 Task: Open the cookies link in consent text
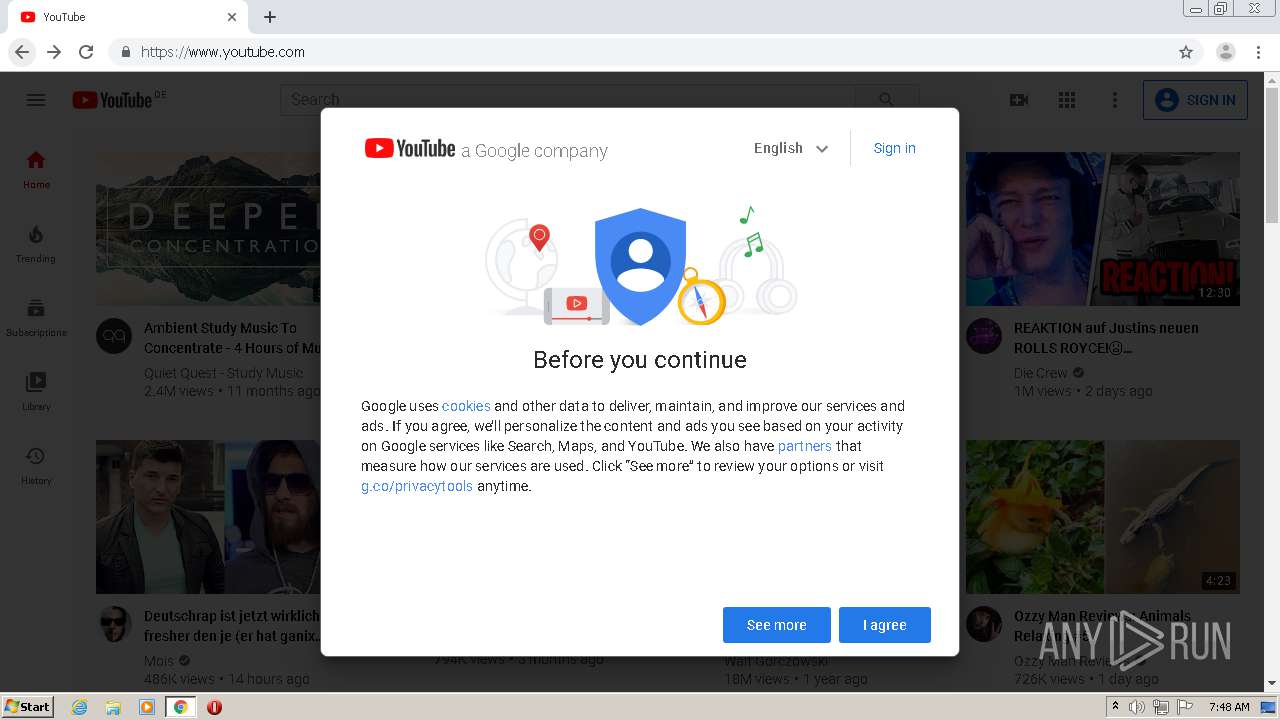click(466, 406)
